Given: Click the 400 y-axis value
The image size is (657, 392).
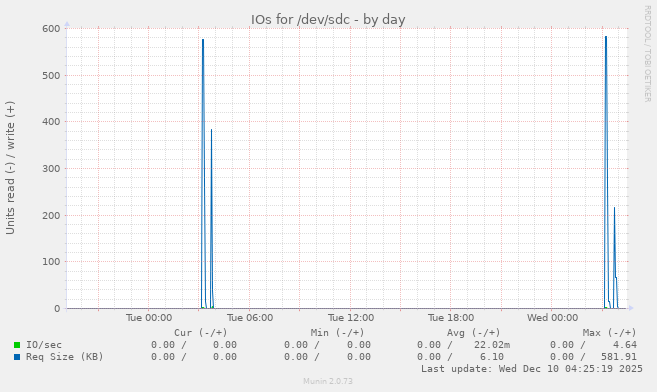Looking at the screenshot, I should (51, 122).
